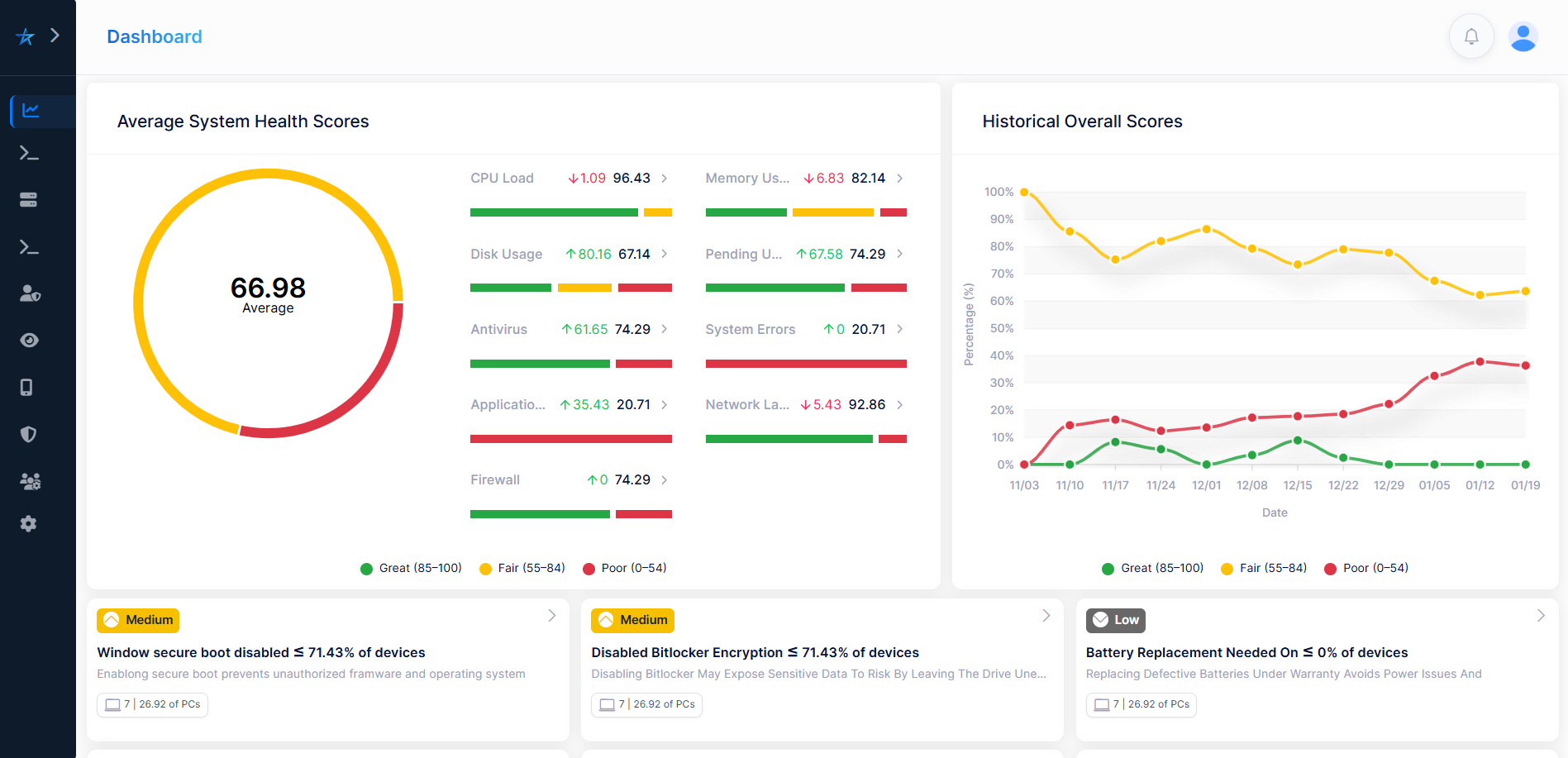
Task: Open the mobile device icon in sidebar
Action: [x=26, y=388]
